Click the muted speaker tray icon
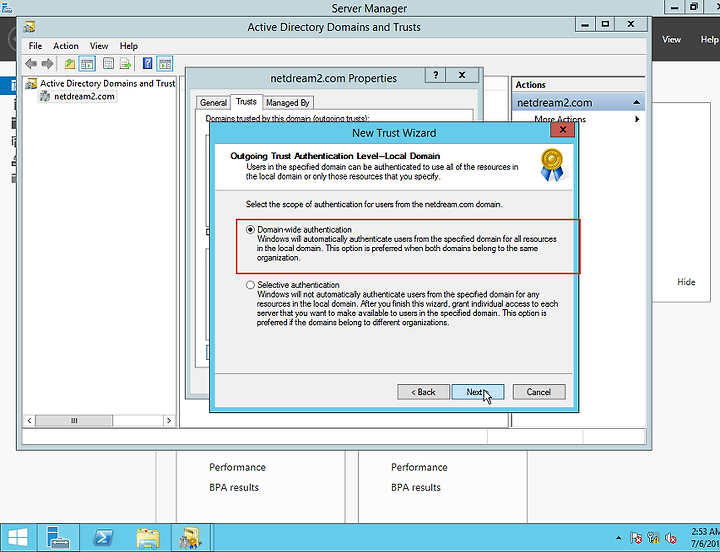 (x=671, y=538)
